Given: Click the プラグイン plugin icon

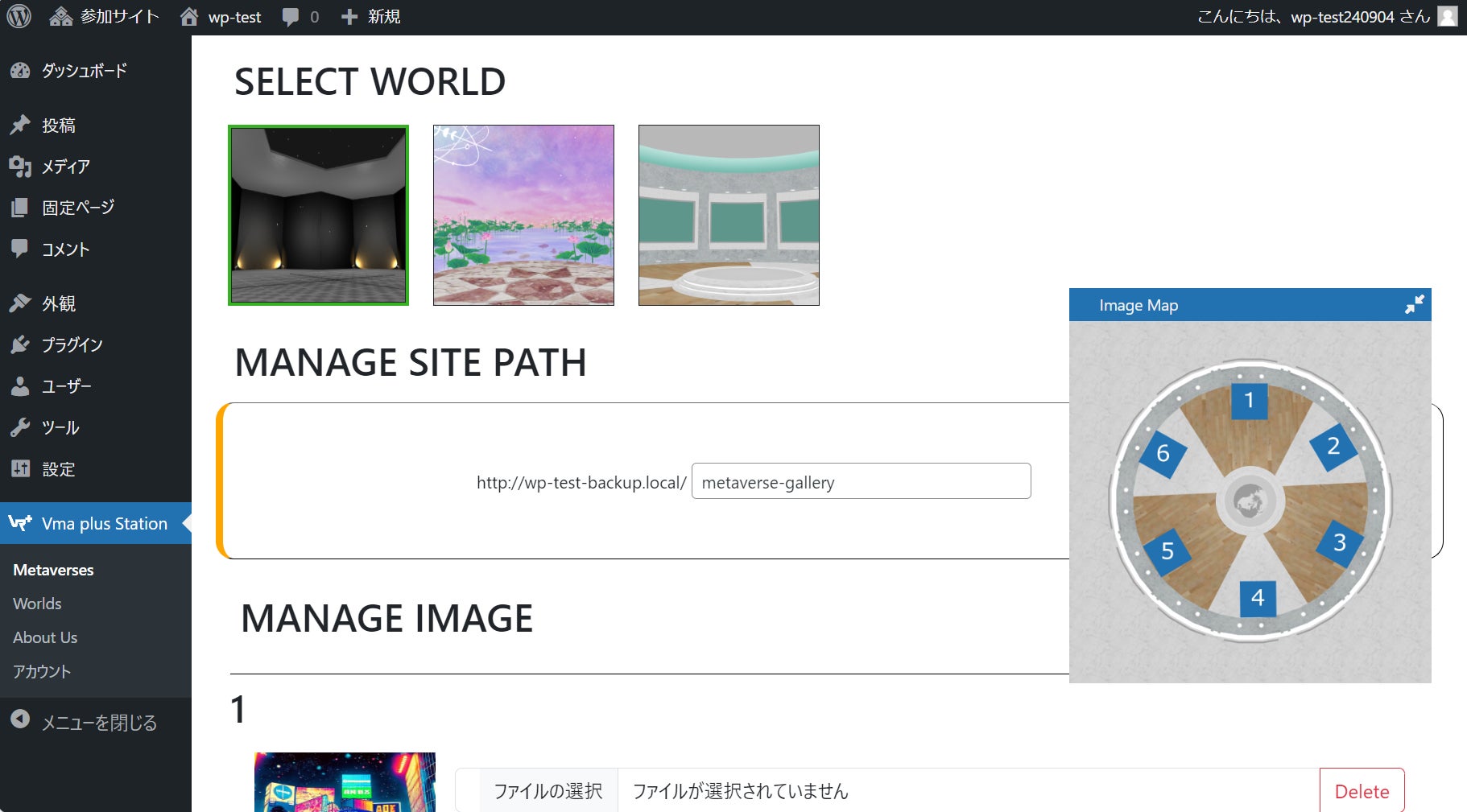Looking at the screenshot, I should (20, 344).
